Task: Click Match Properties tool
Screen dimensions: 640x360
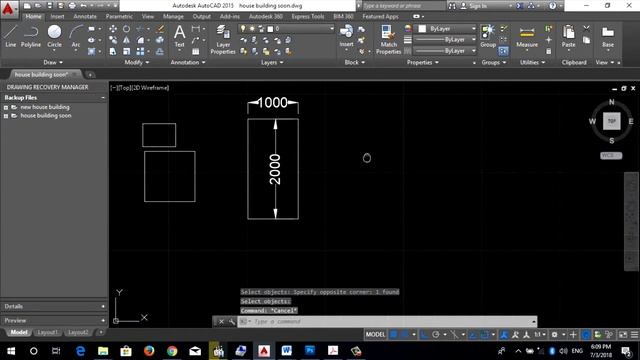Action: tap(388, 39)
